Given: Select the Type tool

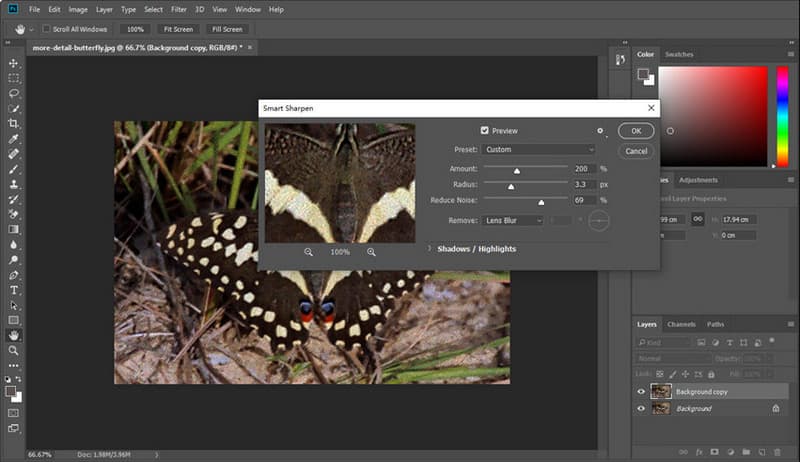Looking at the screenshot, I should pyautogui.click(x=14, y=290).
